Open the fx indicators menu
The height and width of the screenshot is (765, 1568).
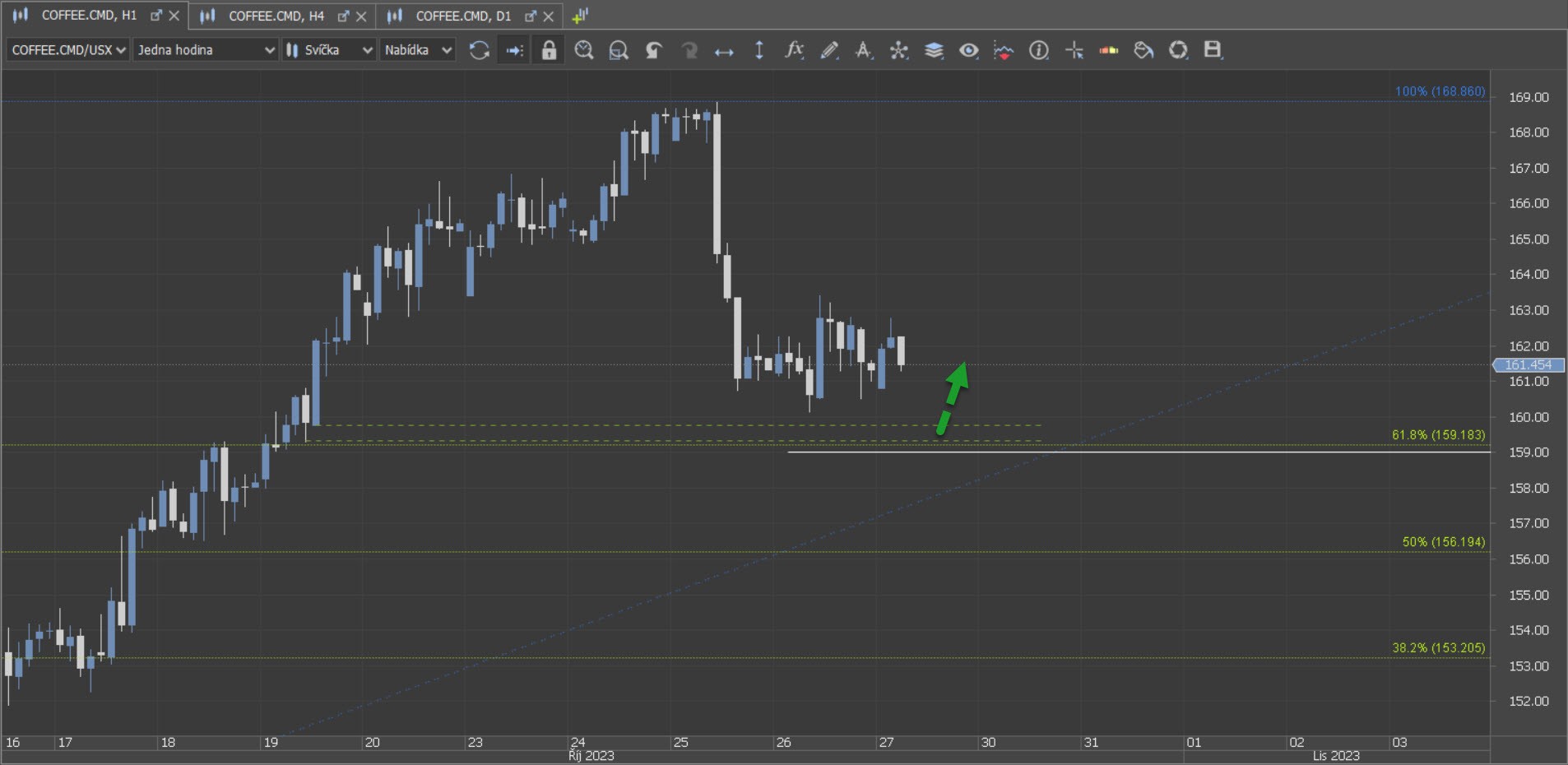click(794, 50)
